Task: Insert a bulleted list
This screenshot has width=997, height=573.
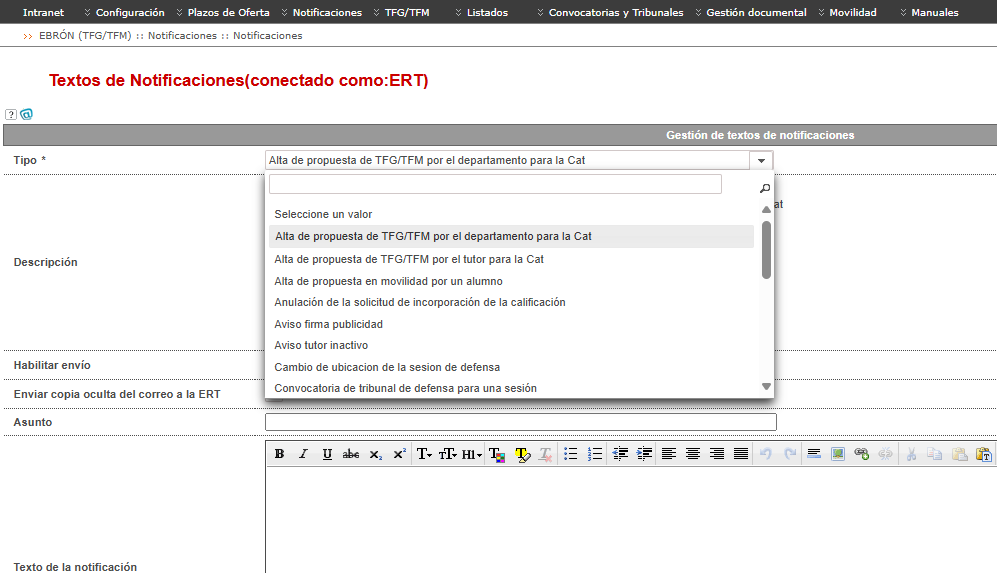Action: point(570,454)
